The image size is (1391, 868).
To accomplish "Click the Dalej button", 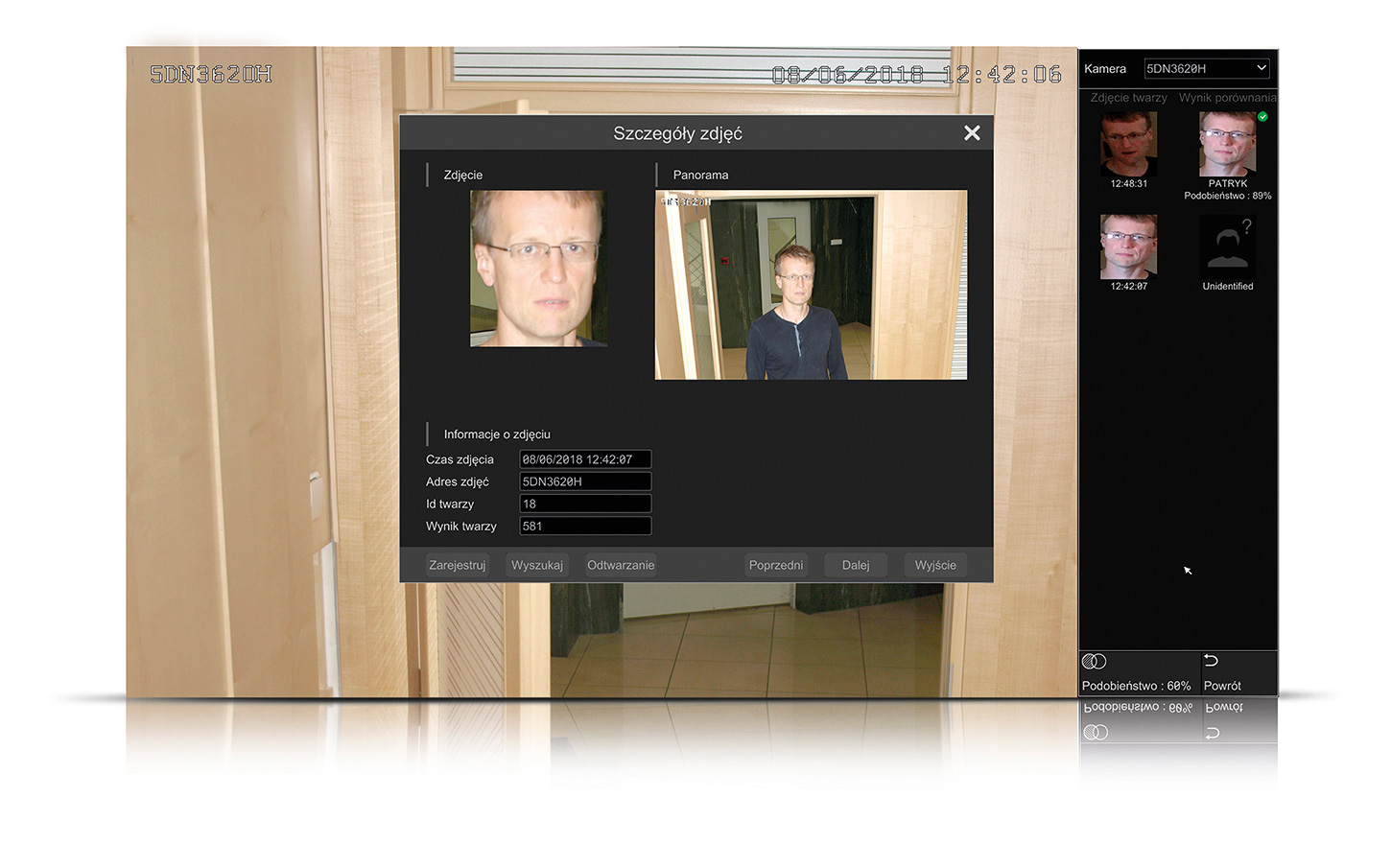I will coord(856,565).
